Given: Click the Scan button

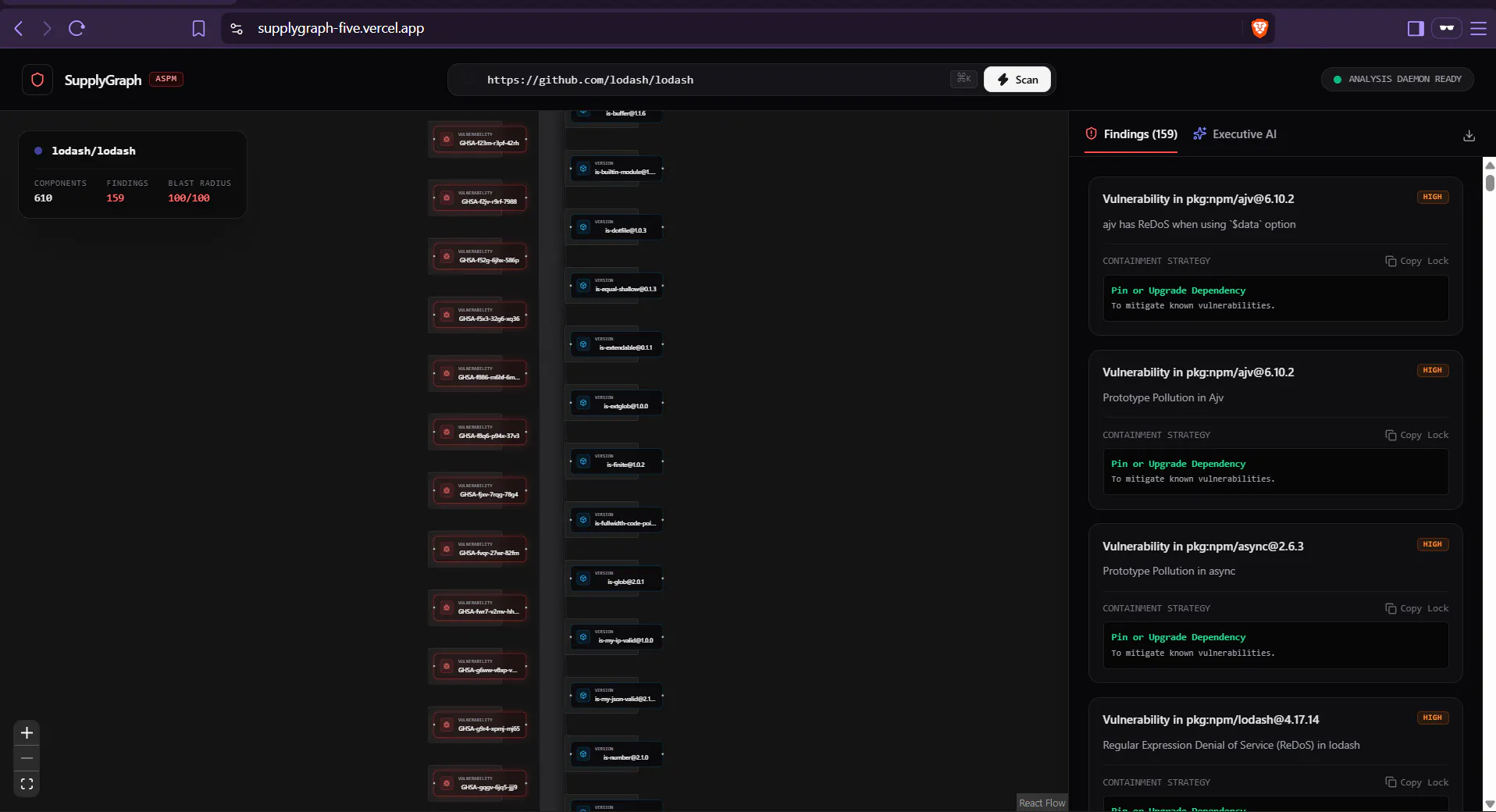Looking at the screenshot, I should [1017, 80].
